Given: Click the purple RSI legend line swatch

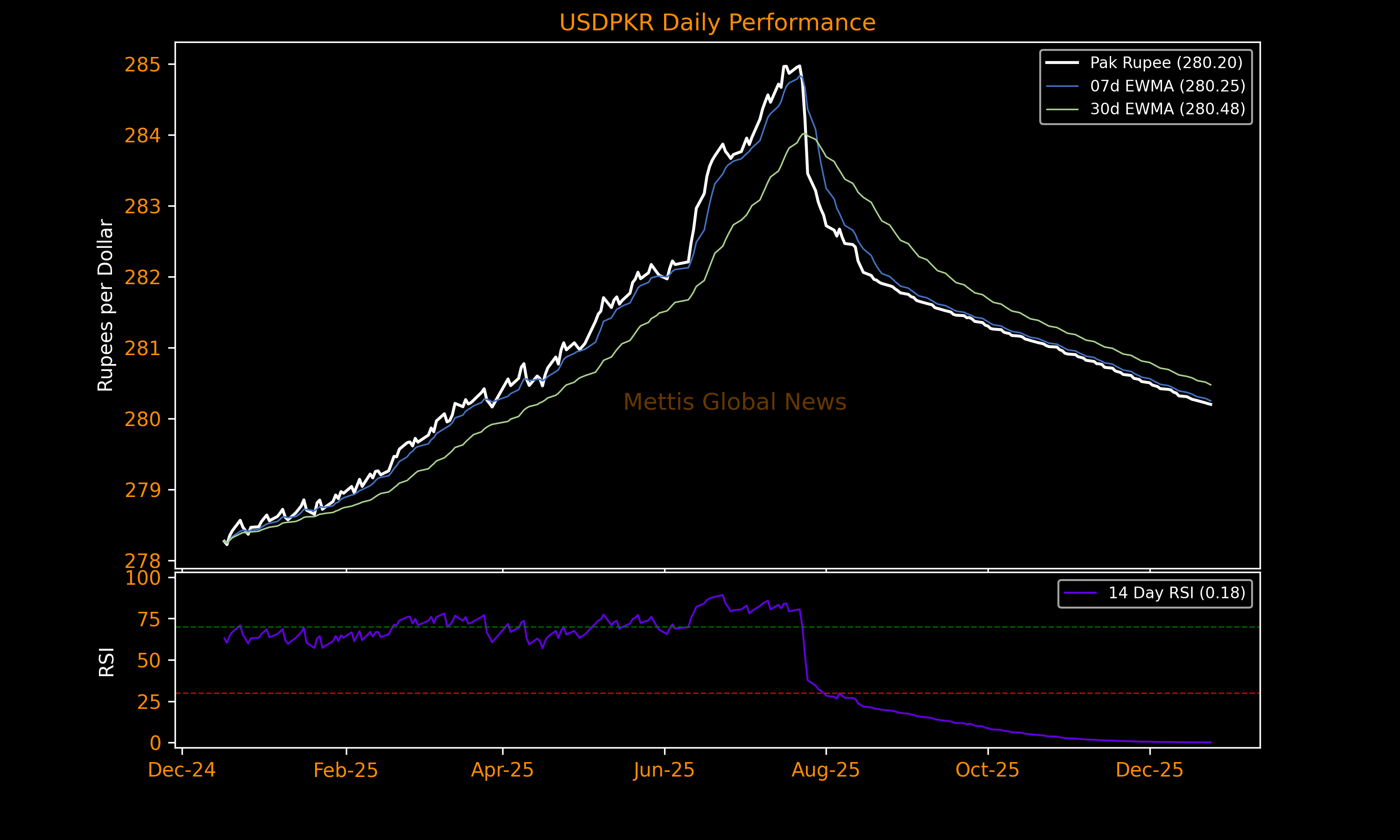Looking at the screenshot, I should coord(1080,593).
